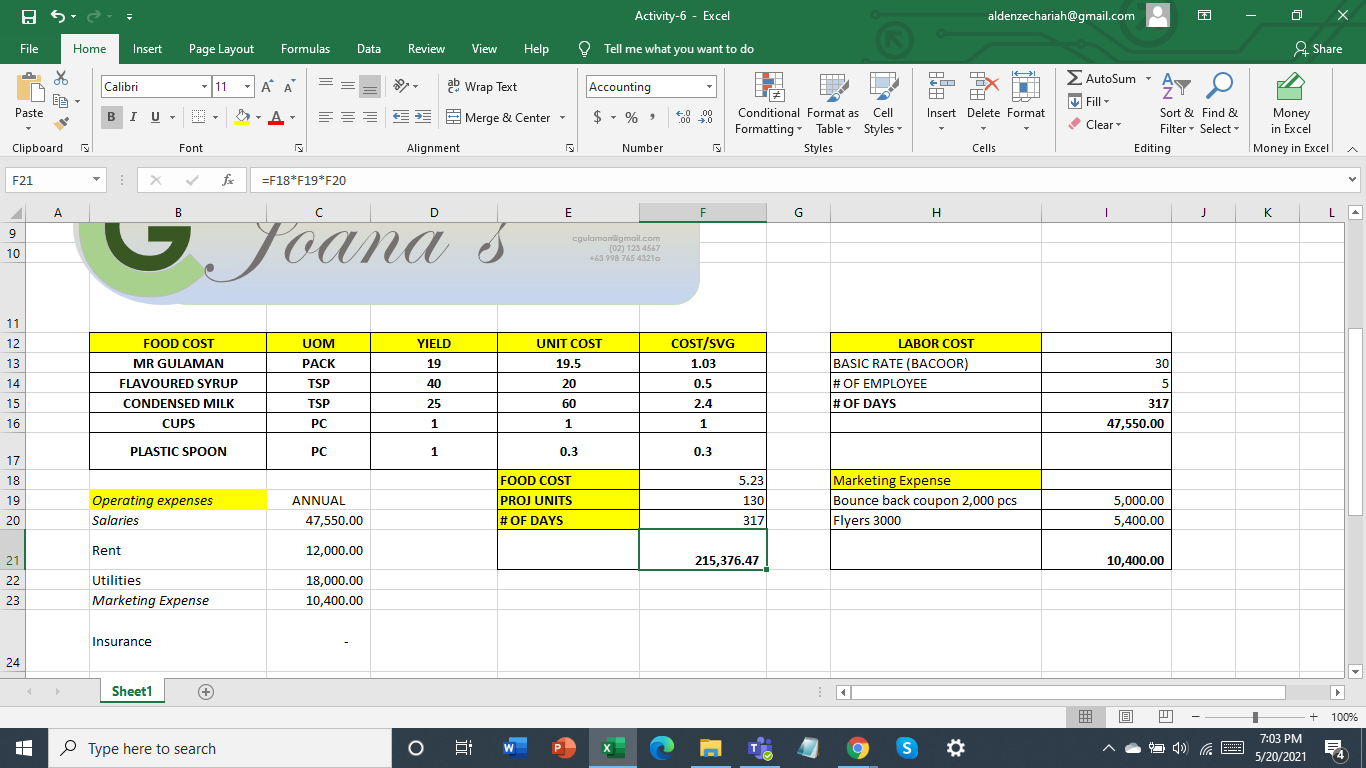
Task: Expand the formula bar chevron
Action: coord(1353,180)
